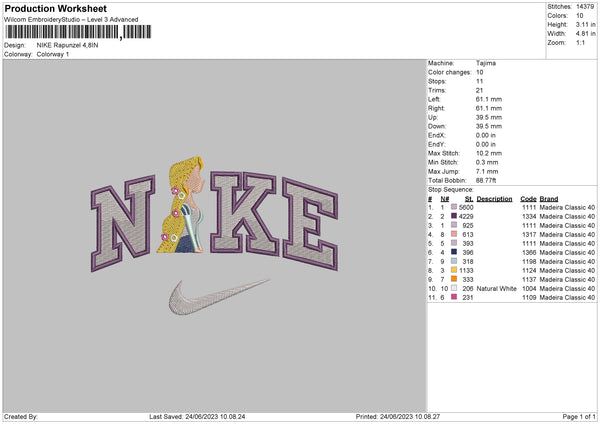Click the Rapunzel figure in the design preview

pyautogui.click(x=182, y=206)
